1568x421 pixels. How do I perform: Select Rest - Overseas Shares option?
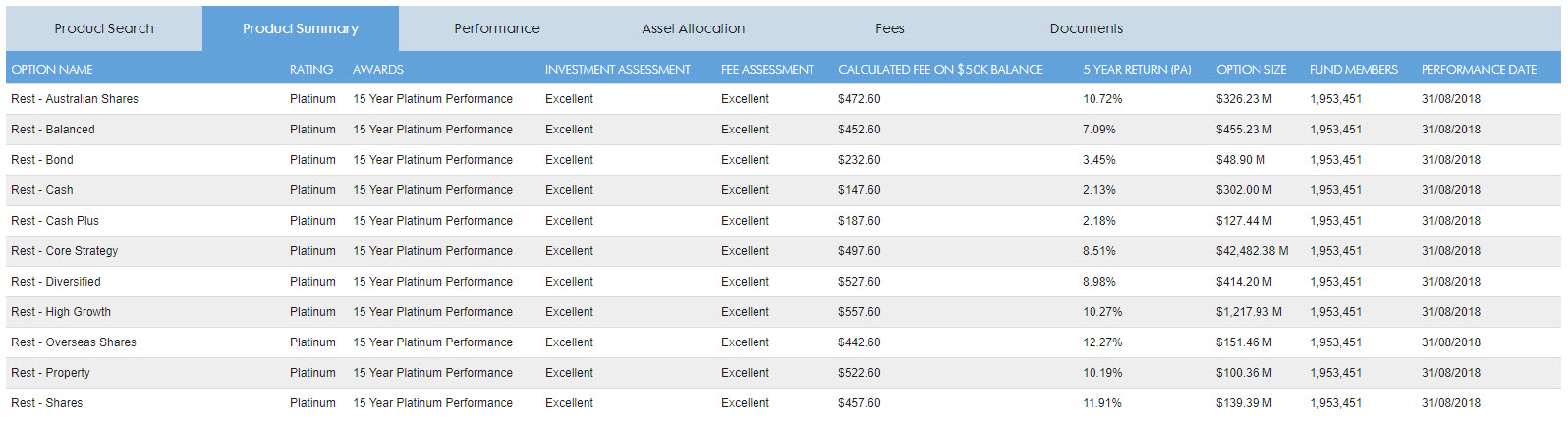(74, 342)
